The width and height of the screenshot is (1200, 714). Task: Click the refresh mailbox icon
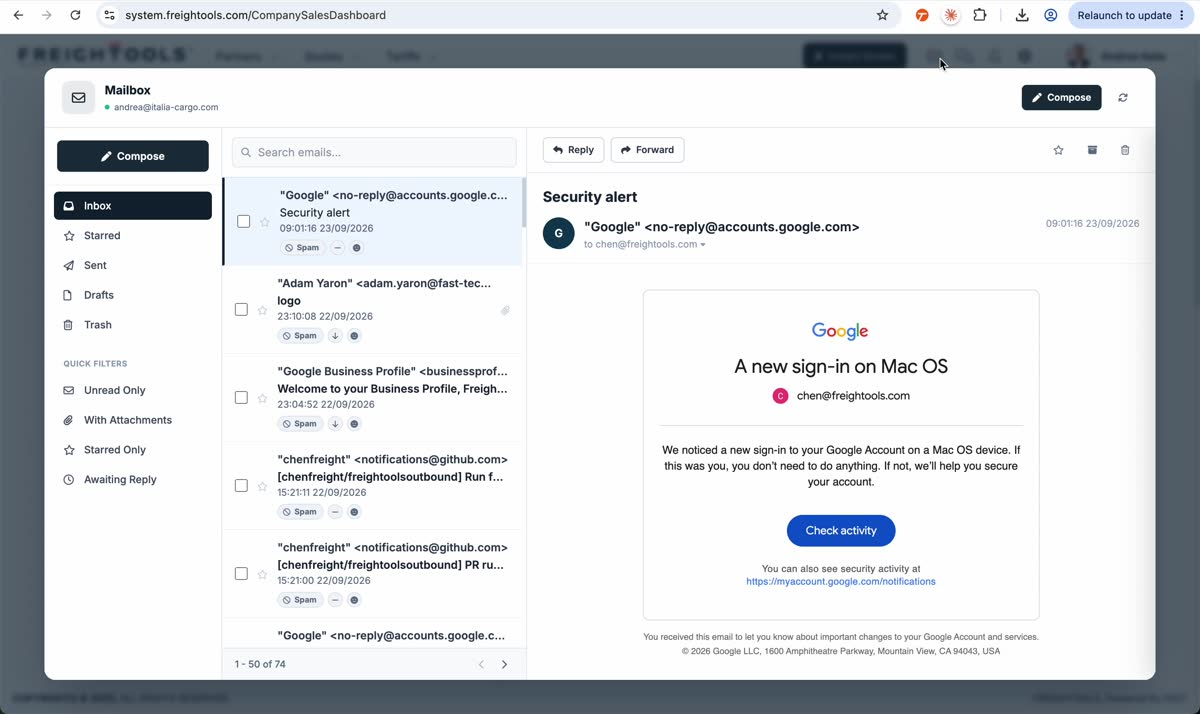click(x=1123, y=98)
